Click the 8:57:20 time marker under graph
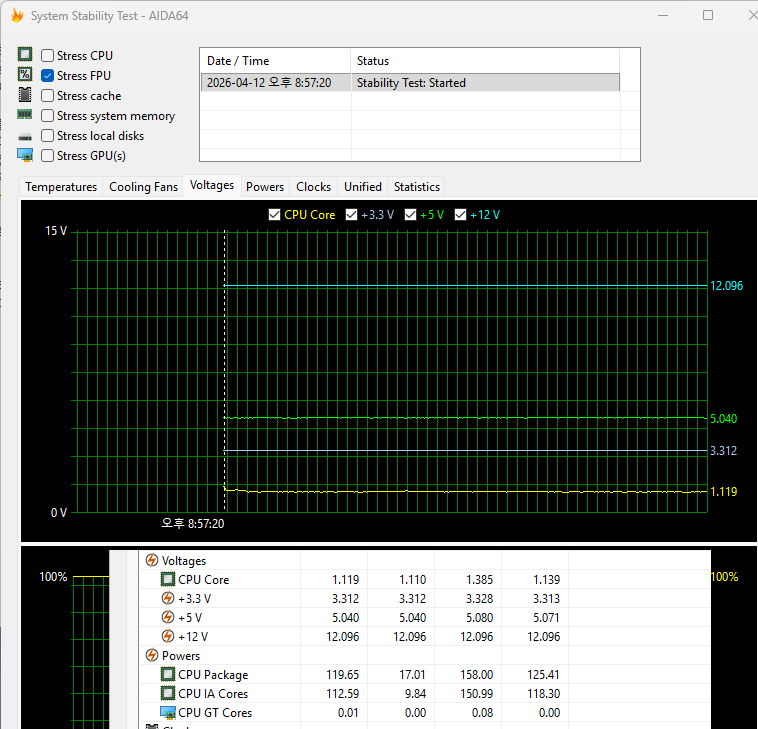 [192, 524]
